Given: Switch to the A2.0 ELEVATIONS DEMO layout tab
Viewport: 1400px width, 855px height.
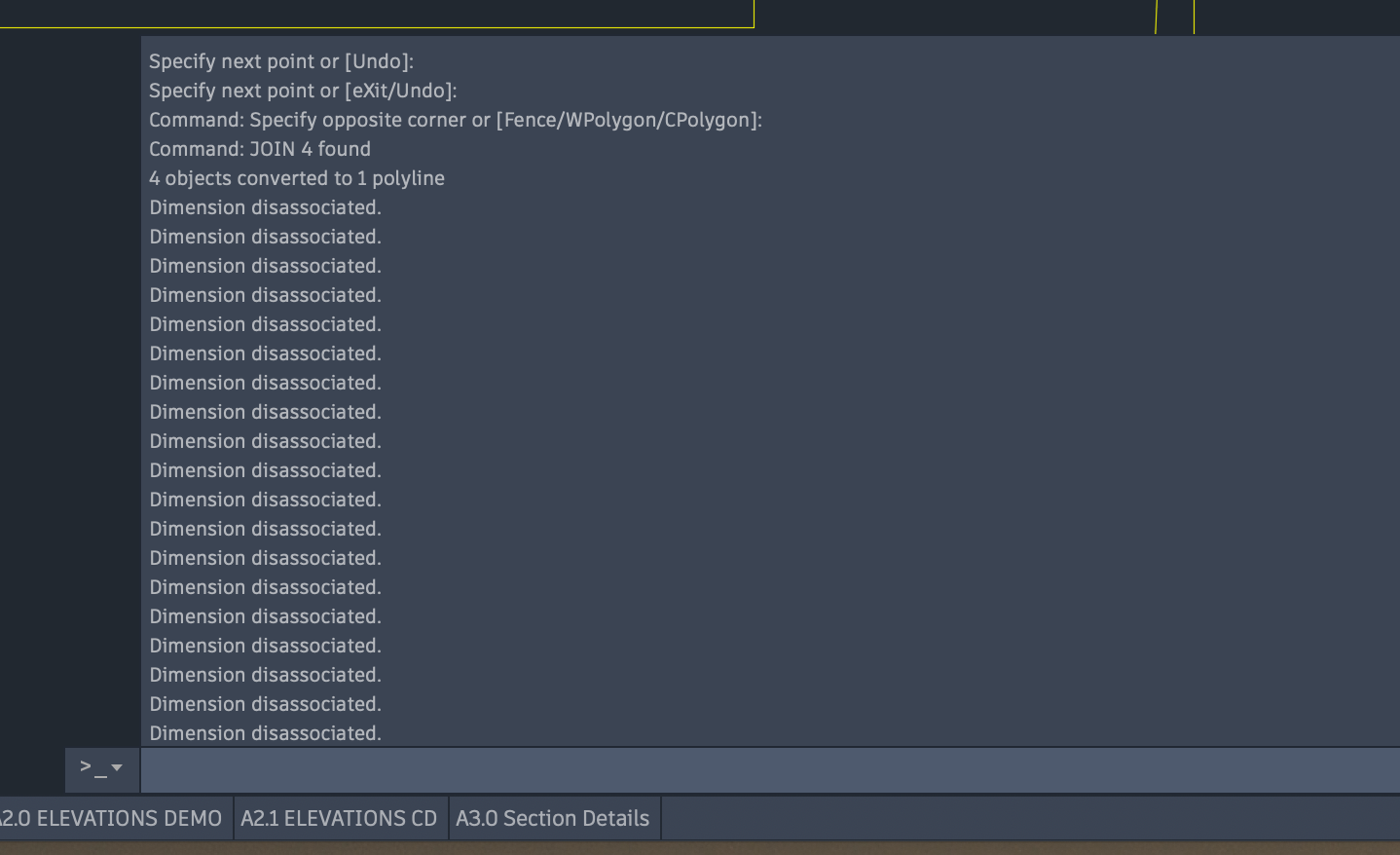Looking at the screenshot, I should 111,818.
